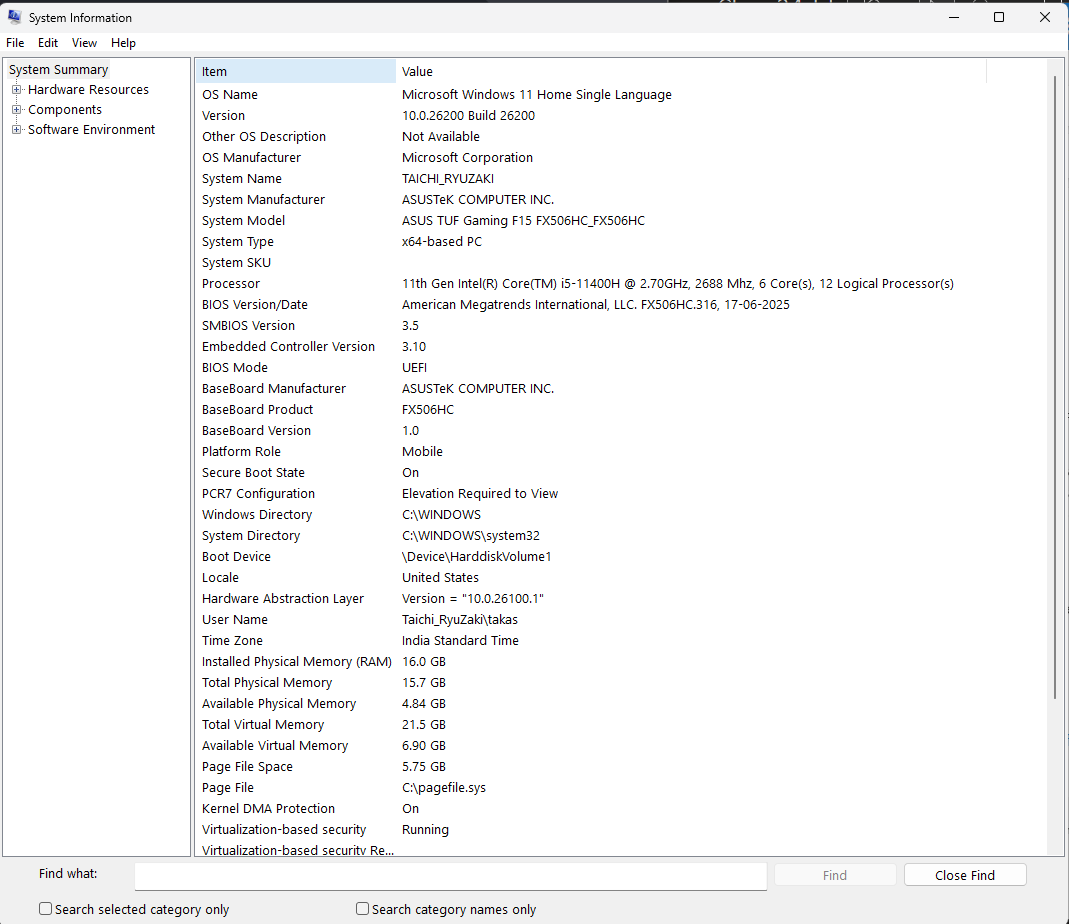The width and height of the screenshot is (1069, 924).
Task: Expand the Hardware Resources node
Action: [17, 89]
